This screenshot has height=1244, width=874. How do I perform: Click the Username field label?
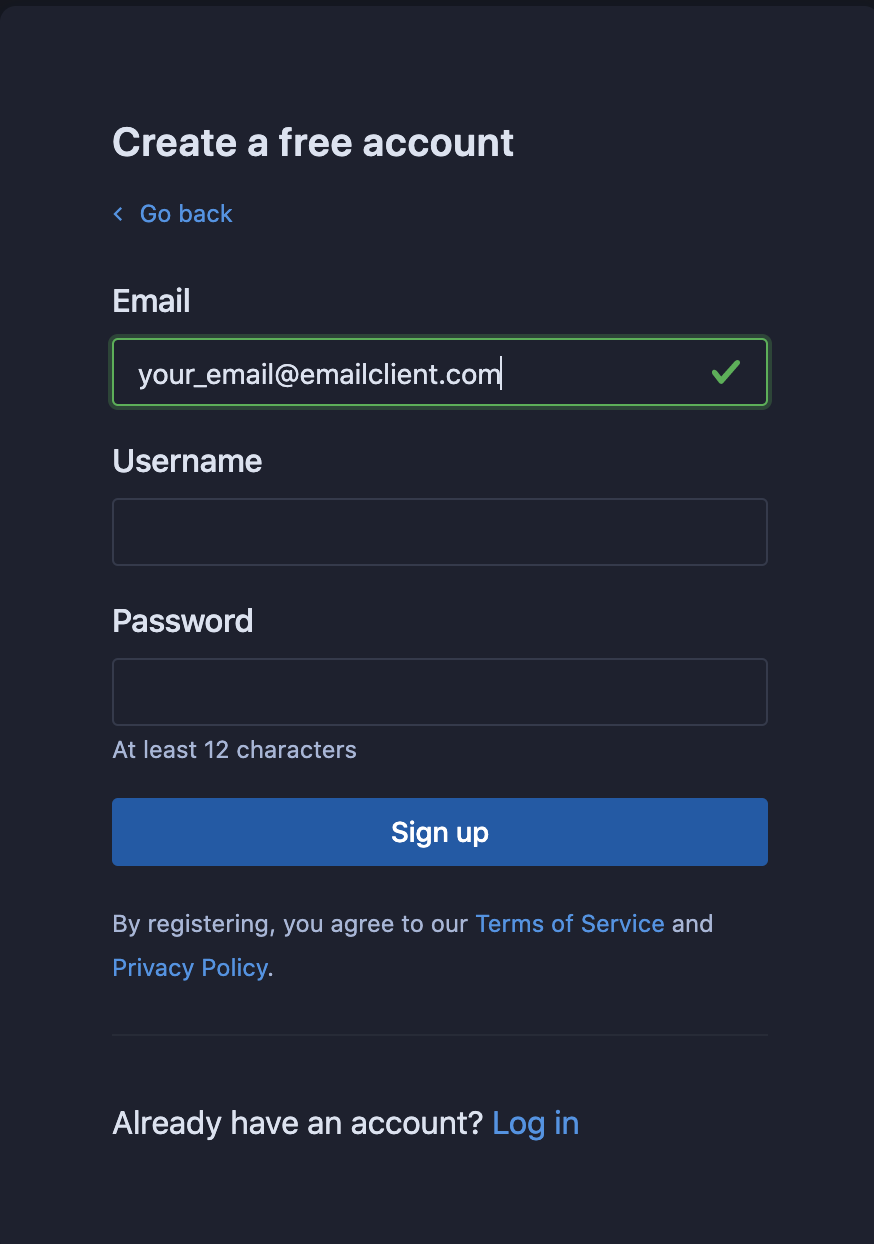pos(187,460)
